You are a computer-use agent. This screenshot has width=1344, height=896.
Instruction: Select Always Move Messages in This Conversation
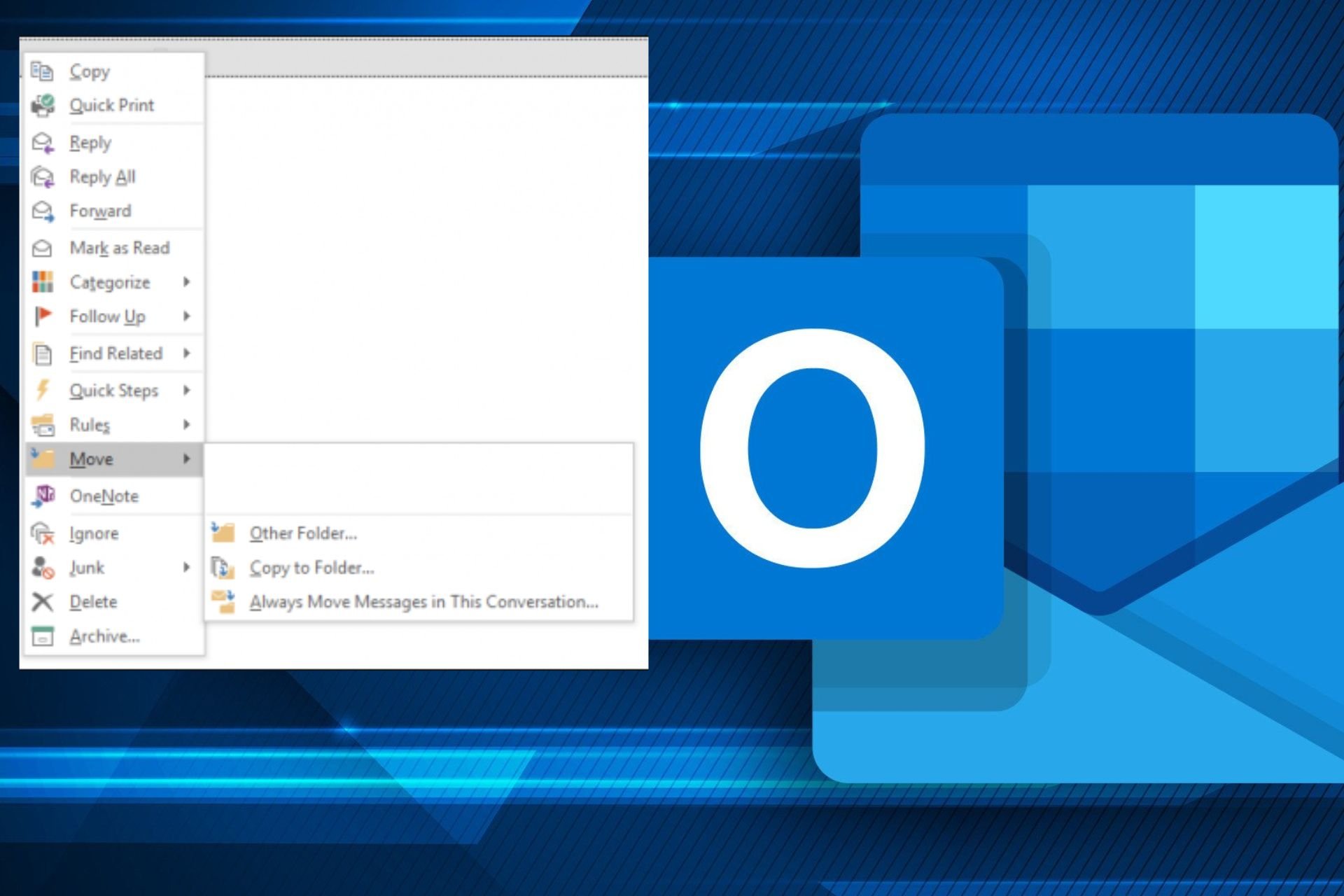(x=420, y=602)
